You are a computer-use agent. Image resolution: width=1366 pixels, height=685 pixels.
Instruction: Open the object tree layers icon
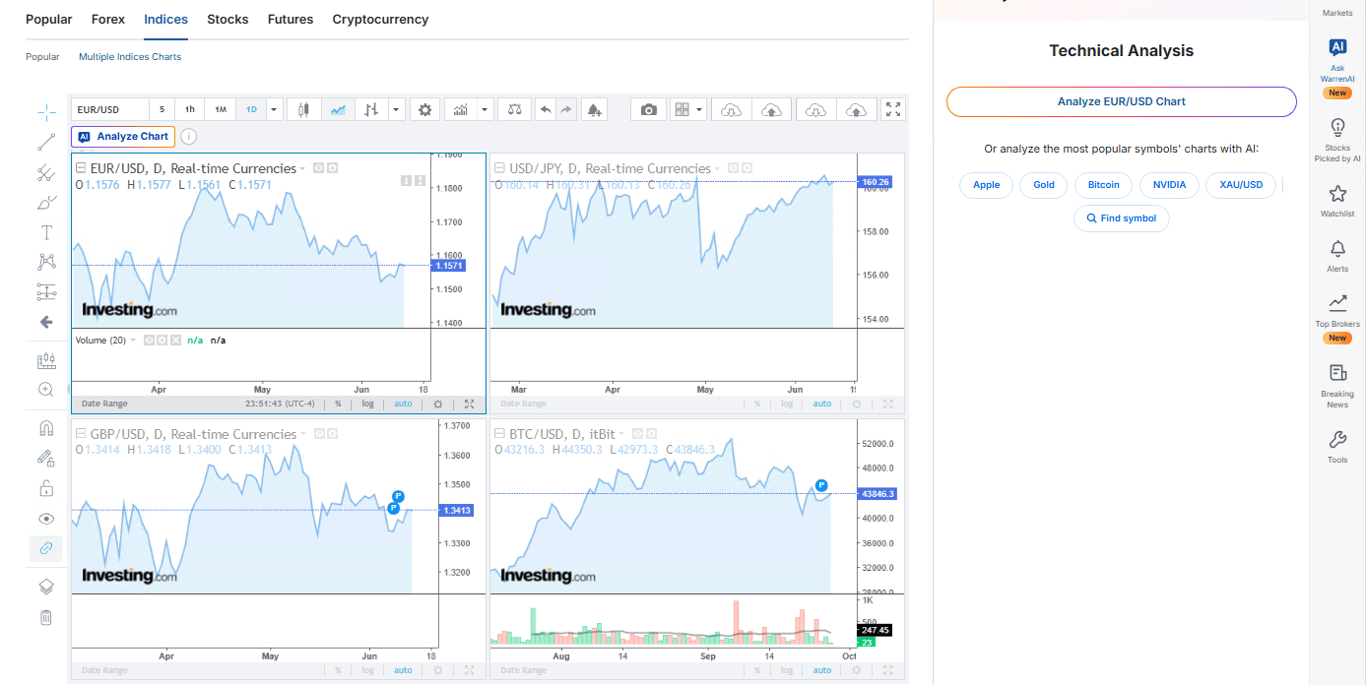point(46,587)
